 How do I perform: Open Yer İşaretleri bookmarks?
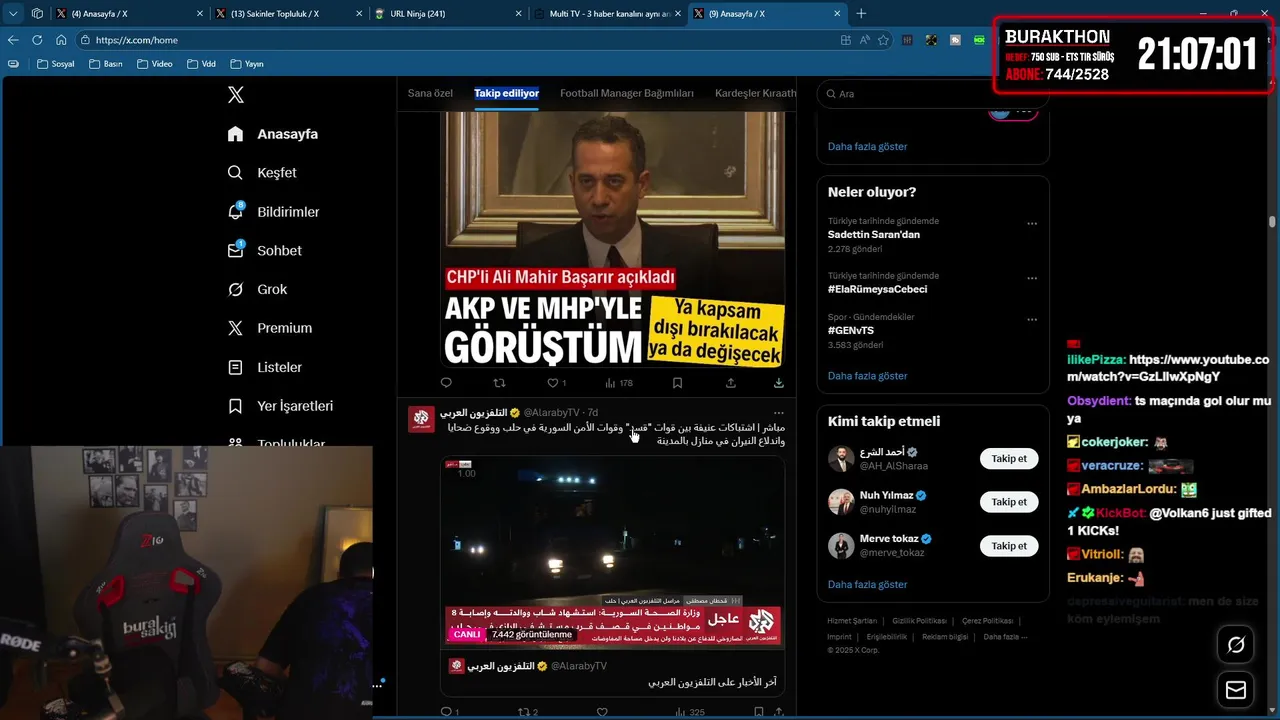click(281, 406)
